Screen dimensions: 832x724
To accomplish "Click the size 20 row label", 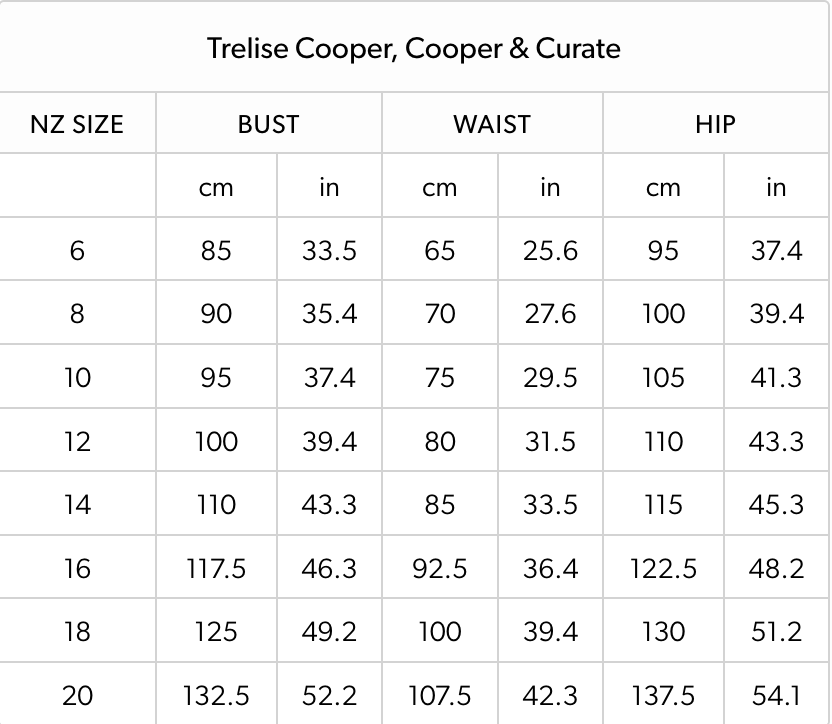I will tap(77, 696).
